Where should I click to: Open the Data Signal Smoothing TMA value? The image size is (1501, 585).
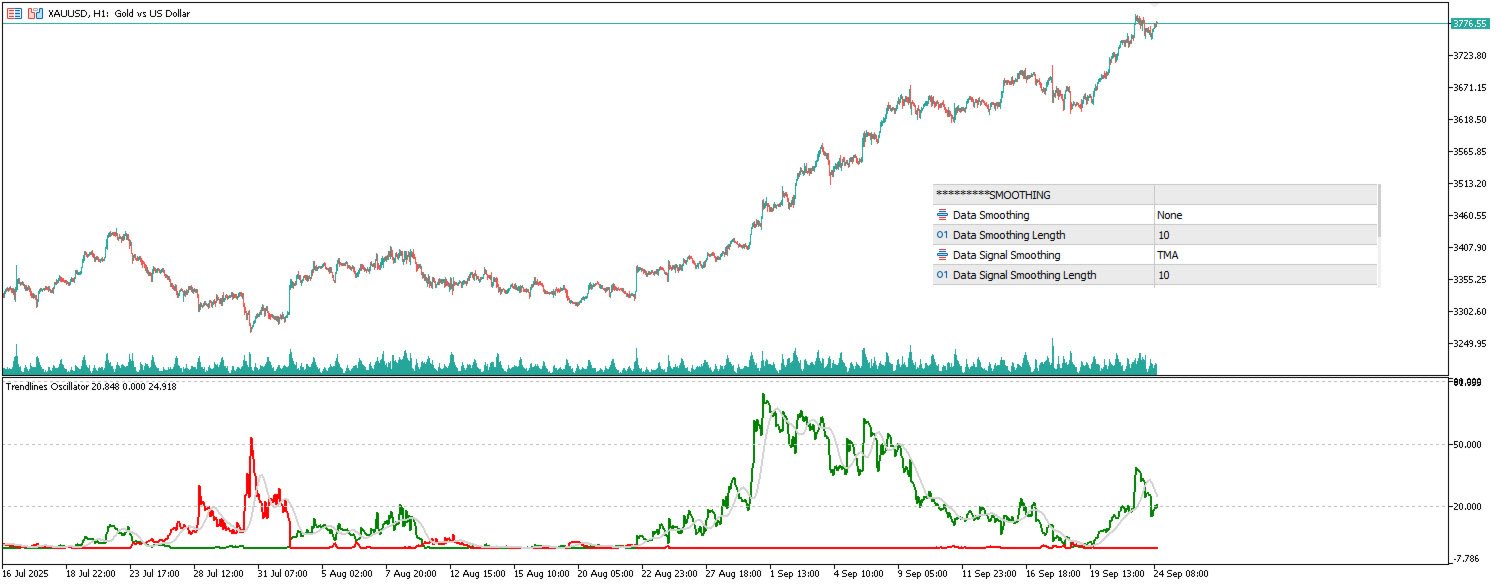[x=1265, y=255]
